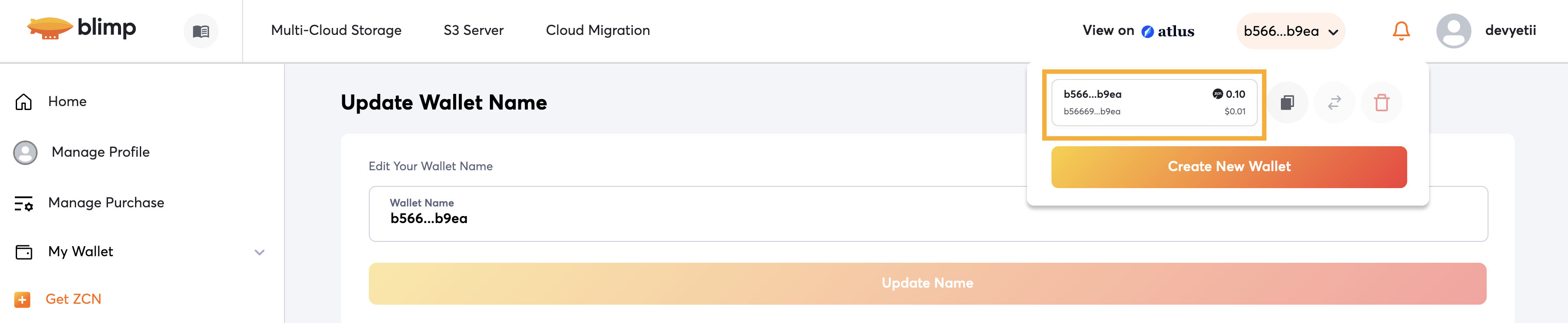Delete wallet using trash icon
Screen dimensions: 1568x323
click(1381, 103)
